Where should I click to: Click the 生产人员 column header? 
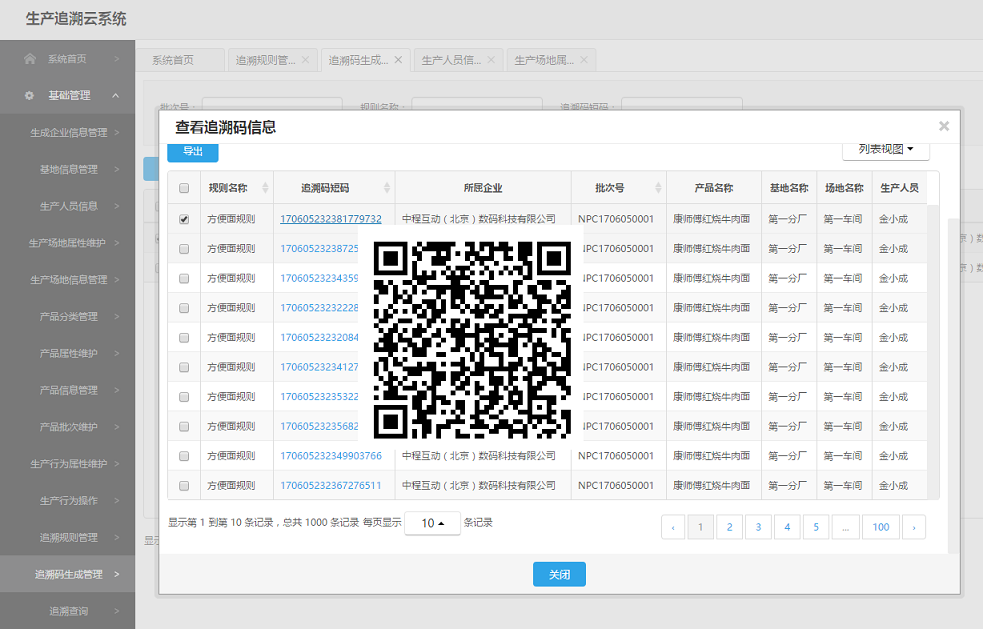tap(899, 188)
